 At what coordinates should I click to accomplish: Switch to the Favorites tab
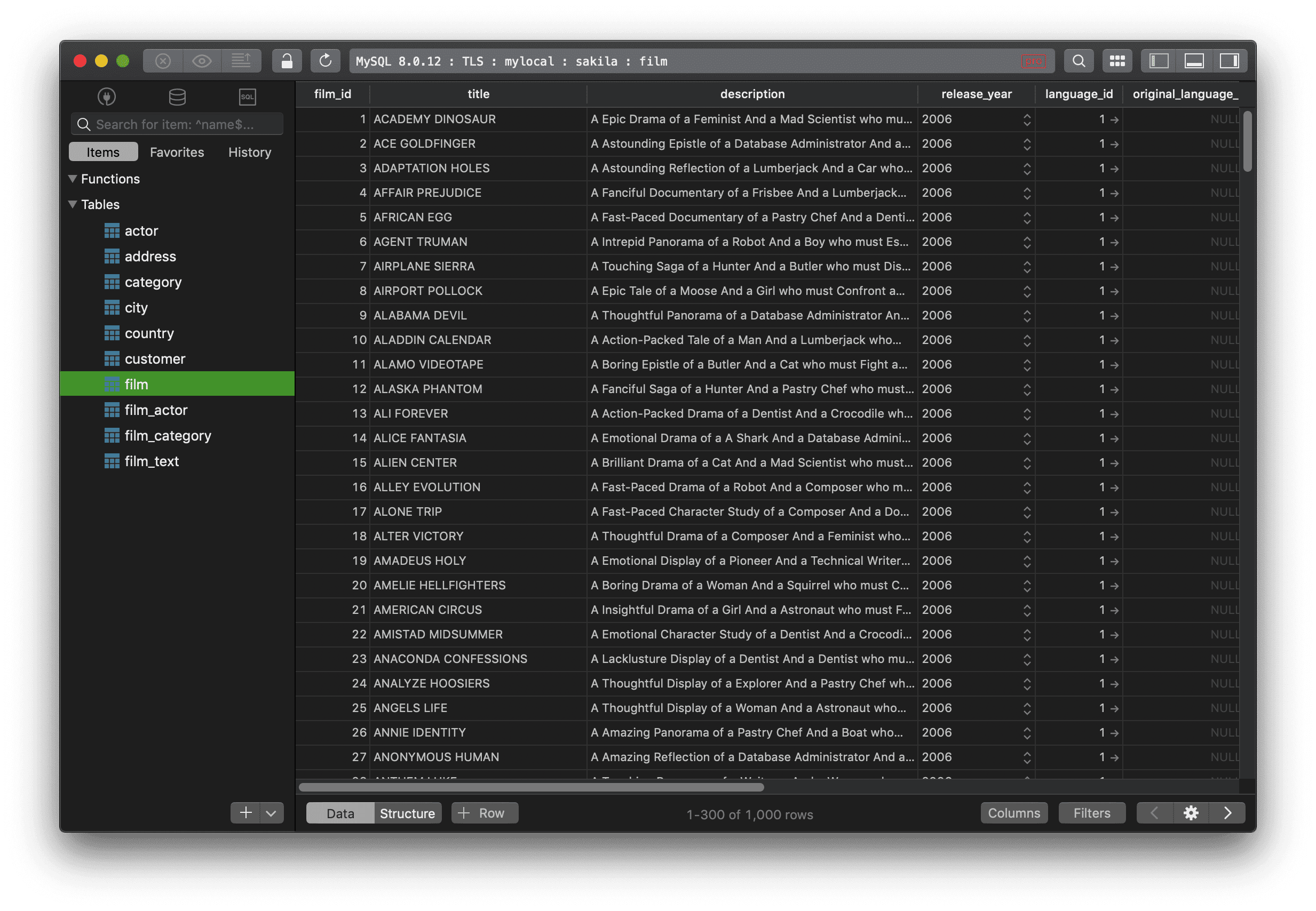coord(177,152)
